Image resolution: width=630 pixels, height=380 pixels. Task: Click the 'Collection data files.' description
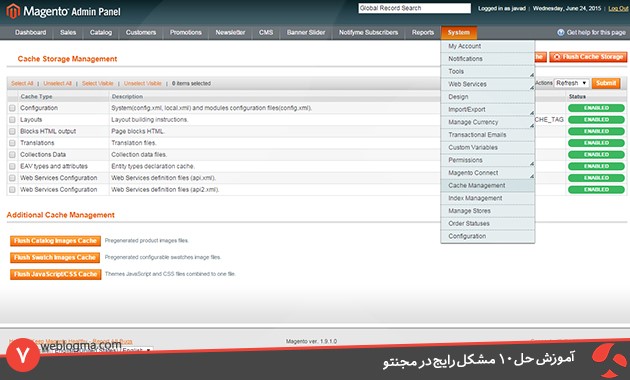click(x=139, y=155)
